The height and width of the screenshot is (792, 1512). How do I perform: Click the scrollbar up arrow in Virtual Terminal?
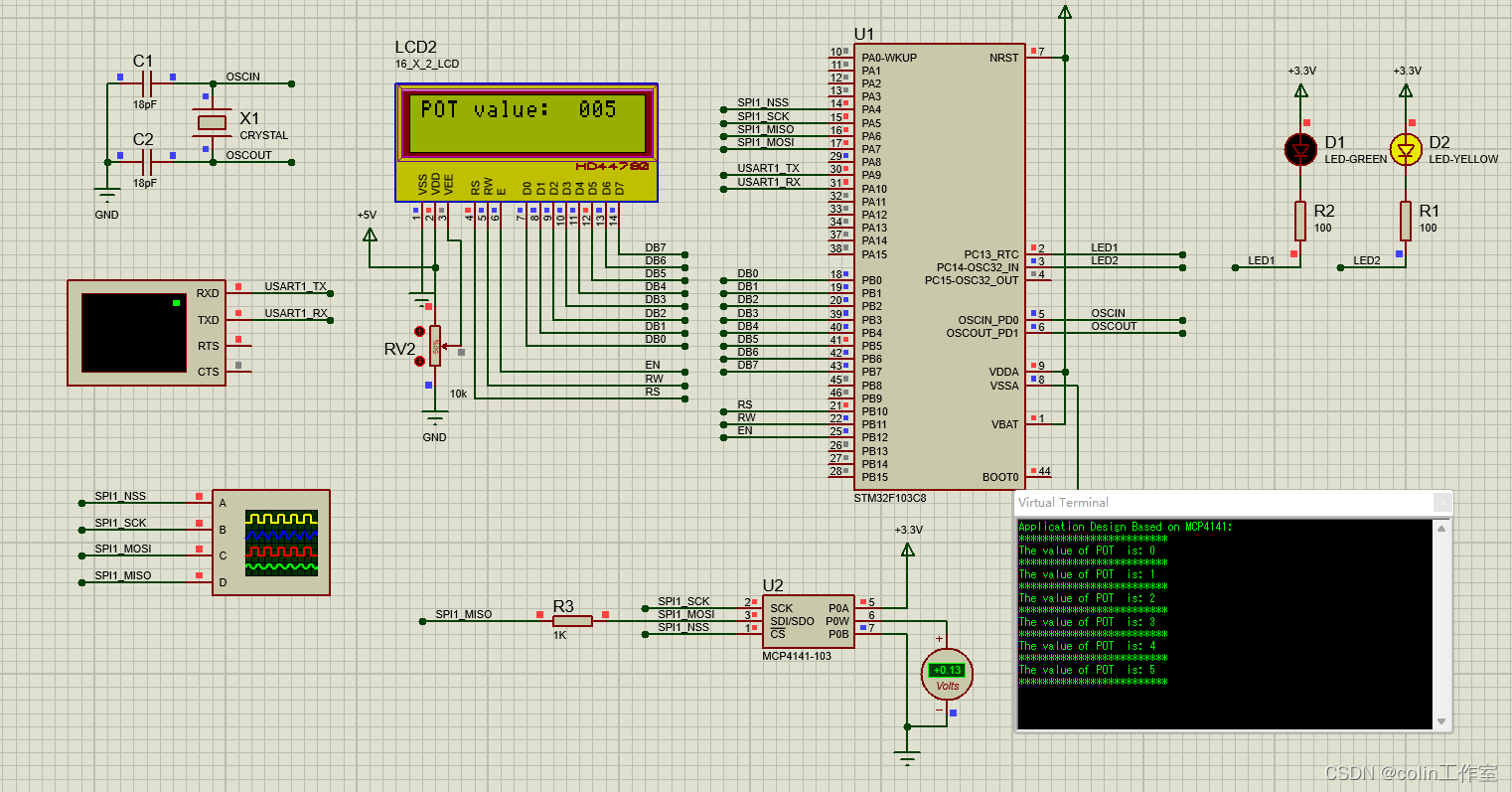click(x=1440, y=531)
